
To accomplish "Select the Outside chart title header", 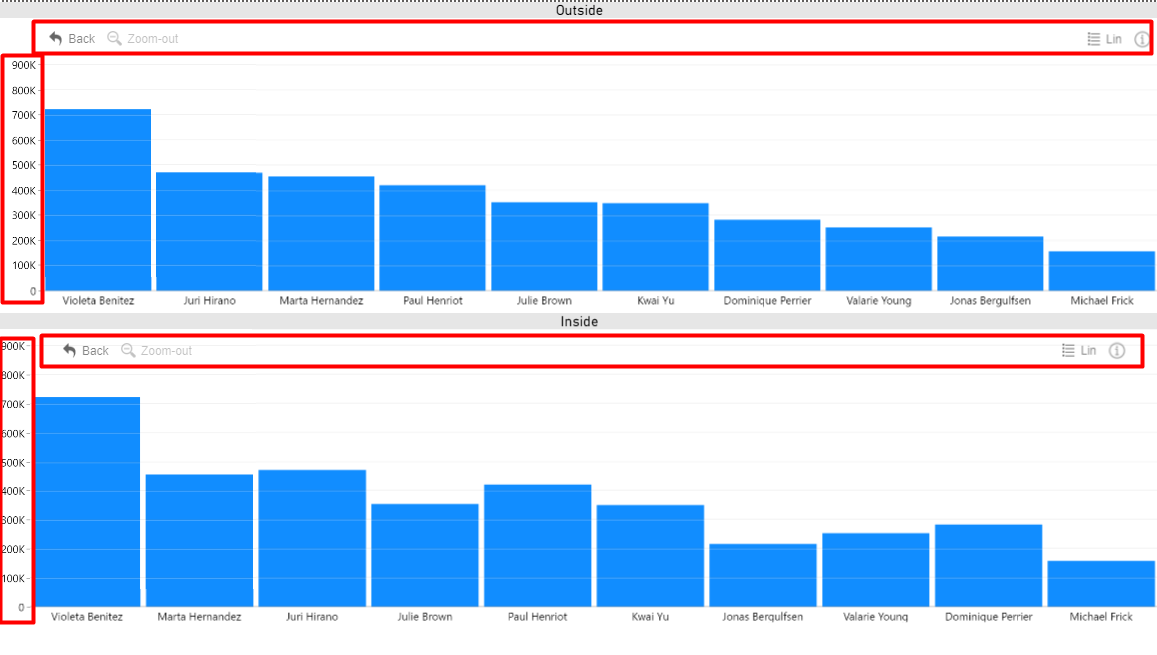I will pyautogui.click(x=579, y=11).
